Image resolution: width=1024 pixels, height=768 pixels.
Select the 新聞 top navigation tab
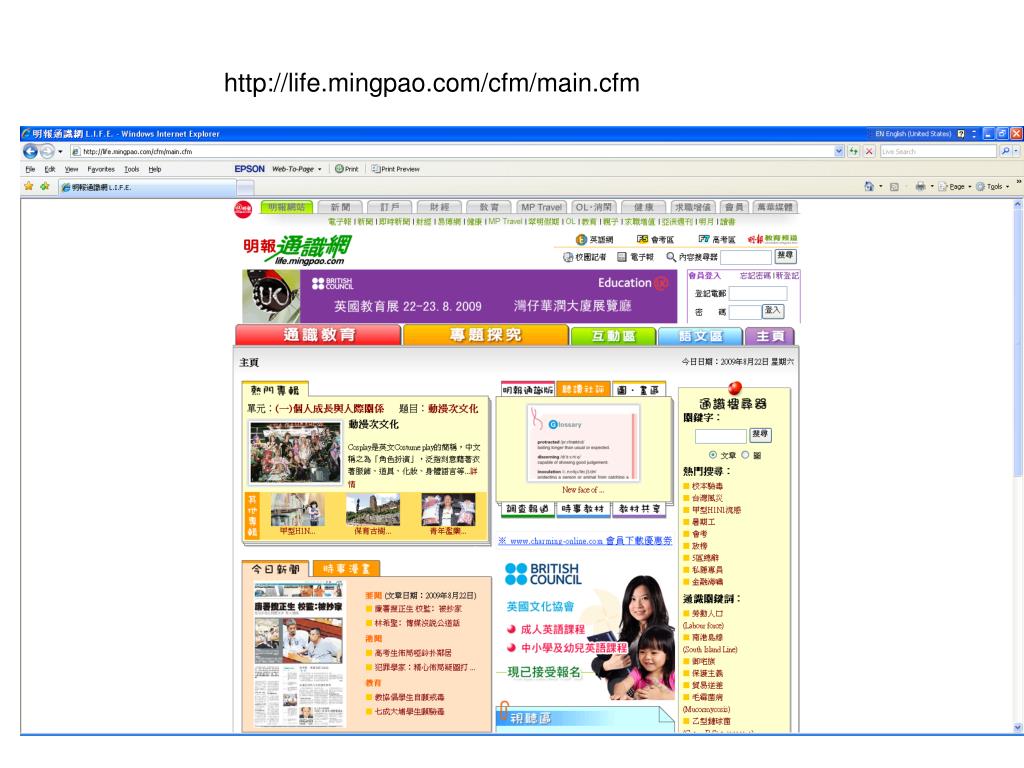pos(340,207)
